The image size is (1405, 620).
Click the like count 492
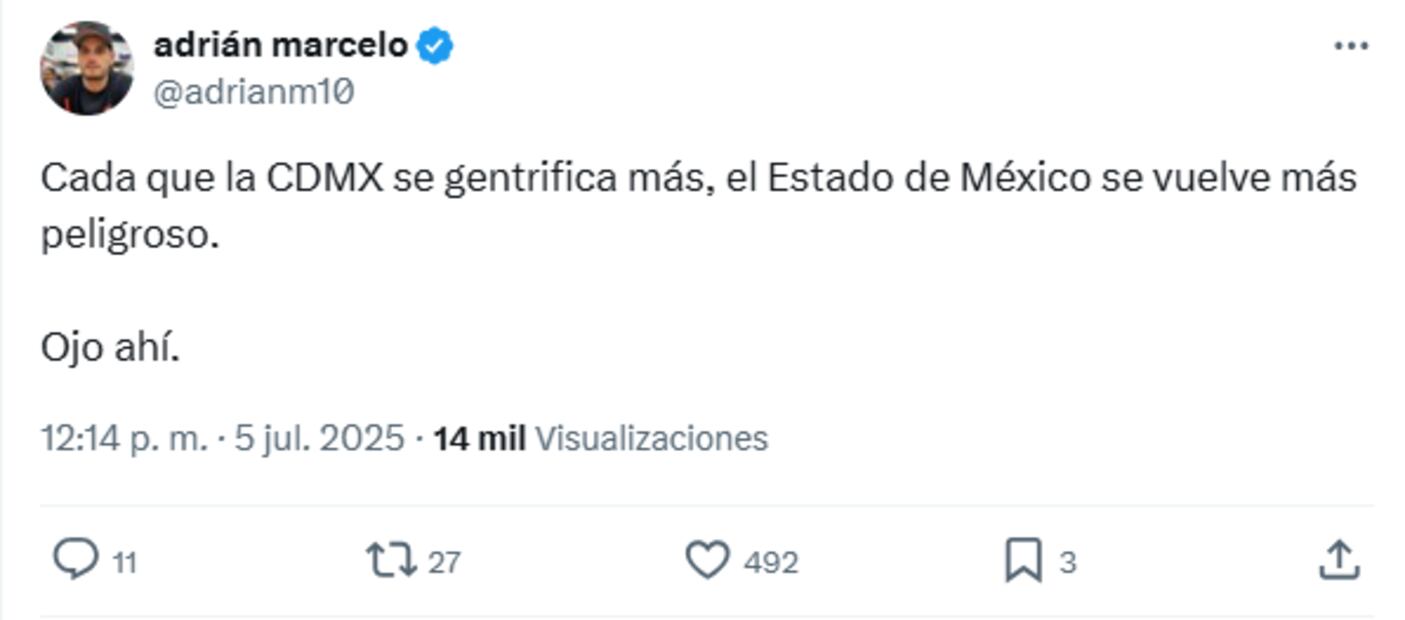pos(771,563)
